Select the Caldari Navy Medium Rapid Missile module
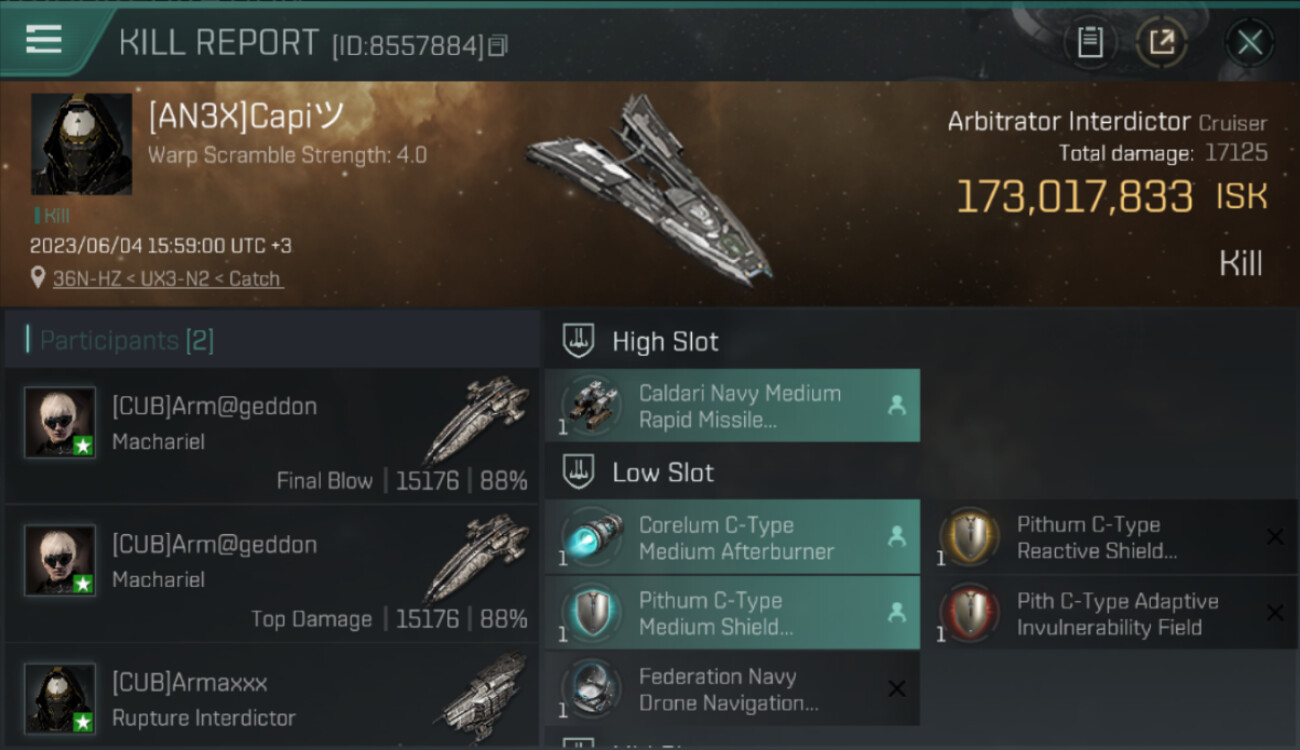The width and height of the screenshot is (1300, 750). click(731, 406)
